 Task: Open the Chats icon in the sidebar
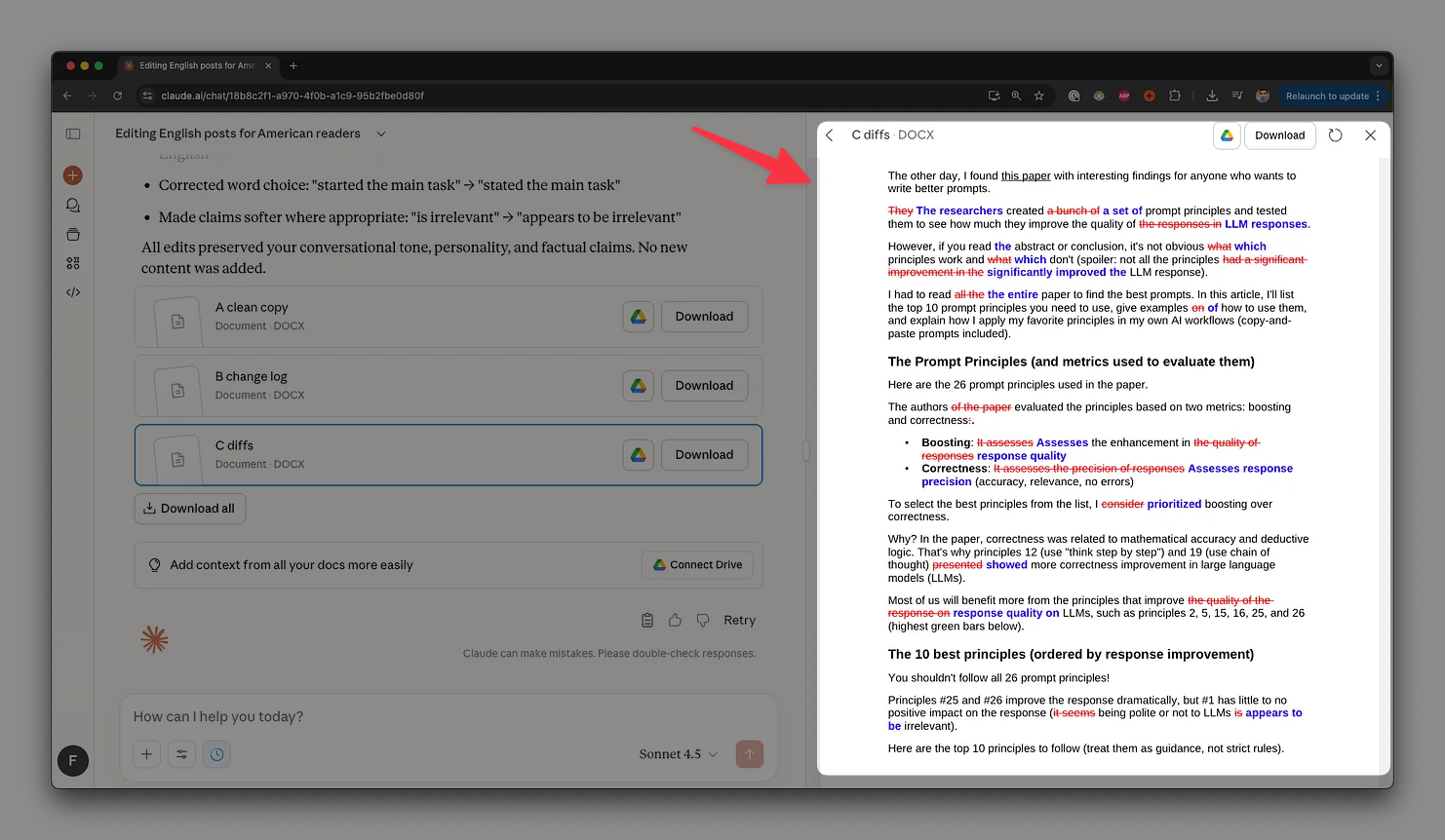click(73, 206)
